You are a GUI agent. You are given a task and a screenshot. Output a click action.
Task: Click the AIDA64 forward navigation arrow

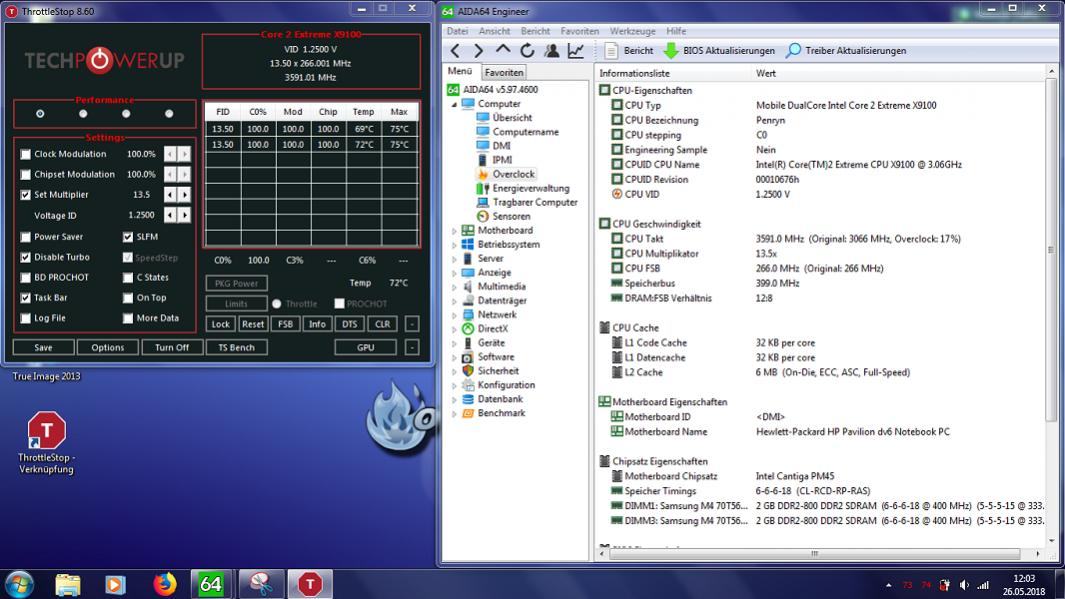[x=478, y=51]
